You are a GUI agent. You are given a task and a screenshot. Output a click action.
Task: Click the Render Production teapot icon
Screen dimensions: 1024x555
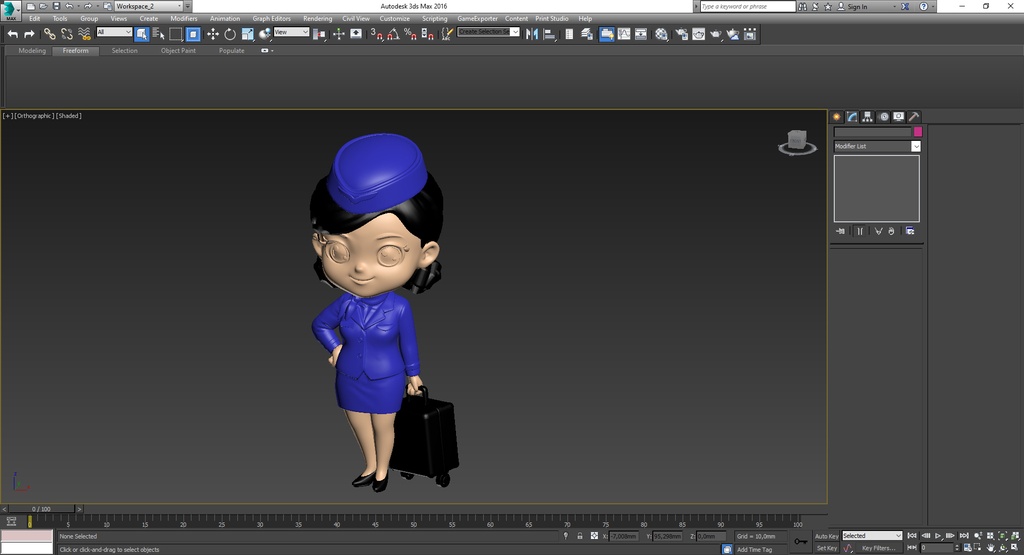point(716,34)
